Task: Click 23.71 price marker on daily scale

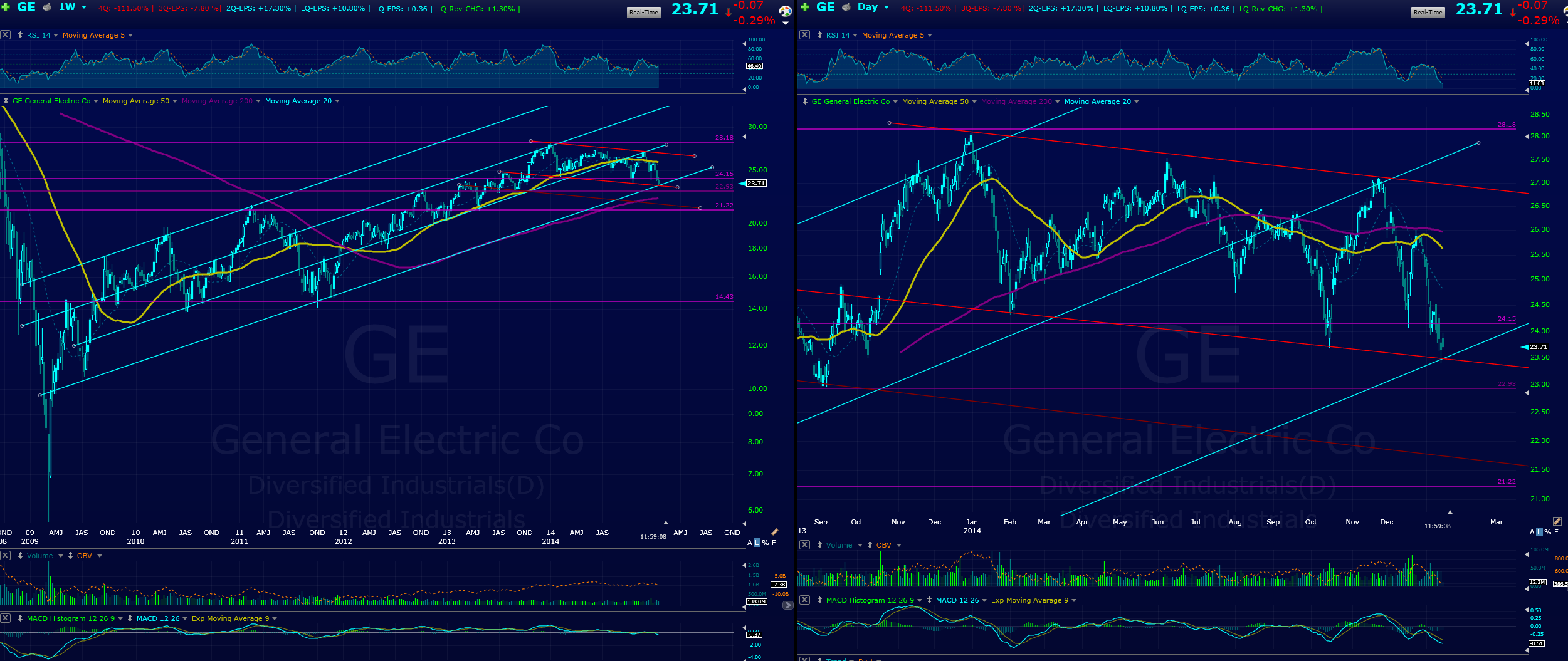Action: click(1539, 346)
